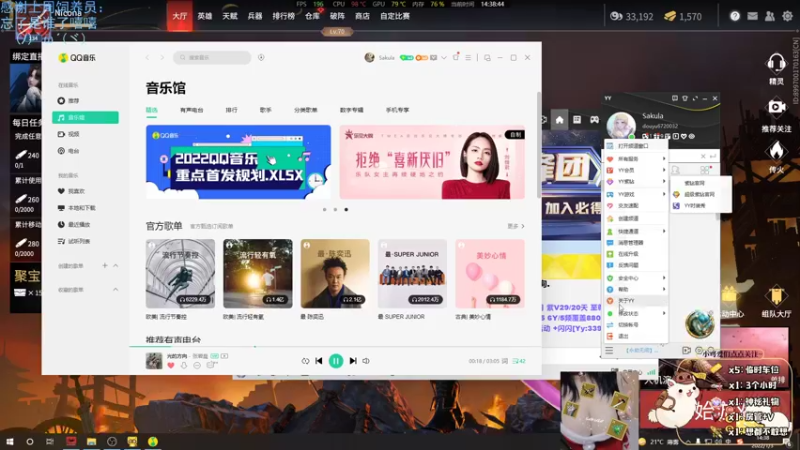Screen dimensions: 800x450
Task: Click 关于YY in YY menu
Action: pyautogui.click(x=636, y=301)
